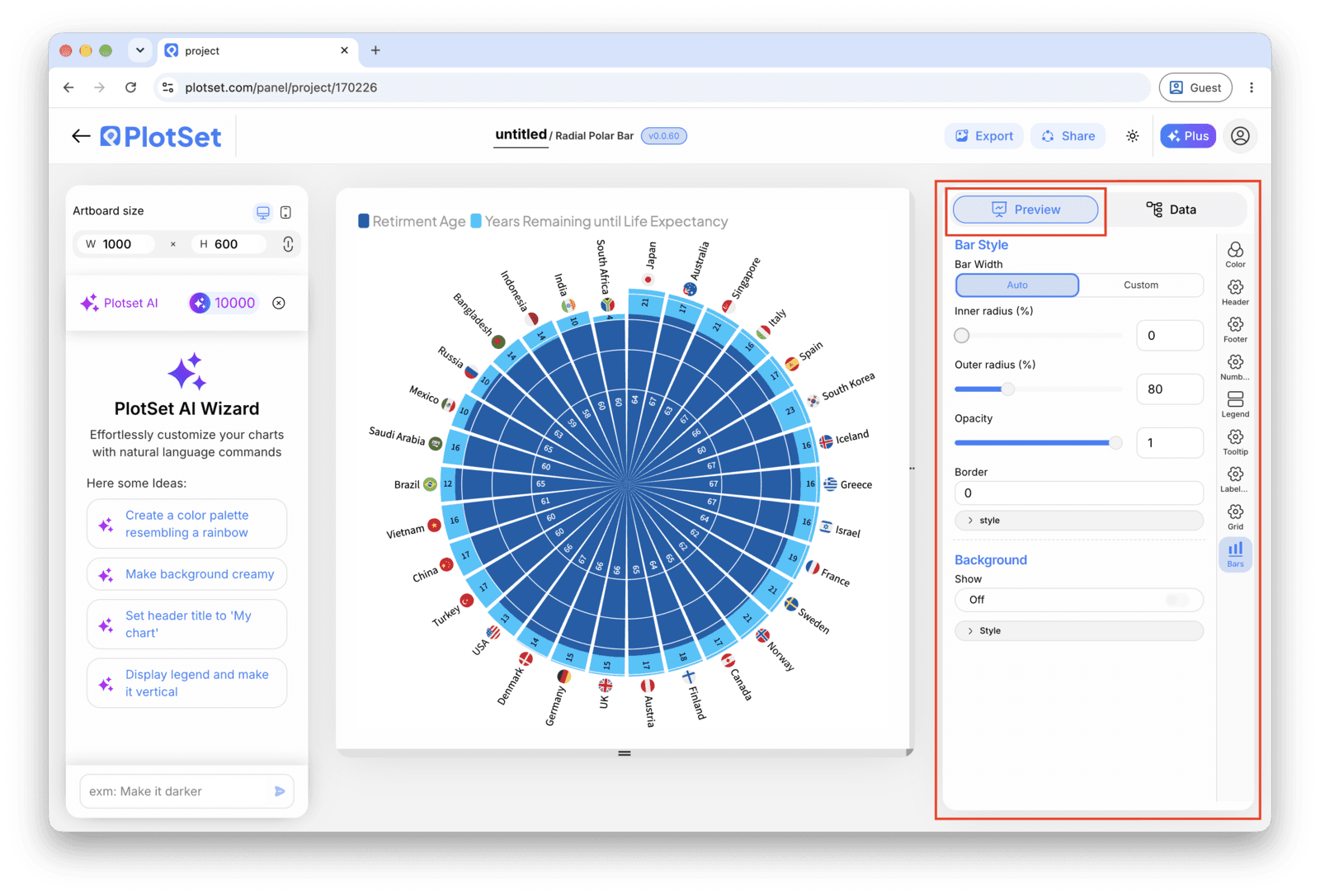The height and width of the screenshot is (896, 1320).
Task: Expand the Background Style section
Action: (x=1079, y=631)
